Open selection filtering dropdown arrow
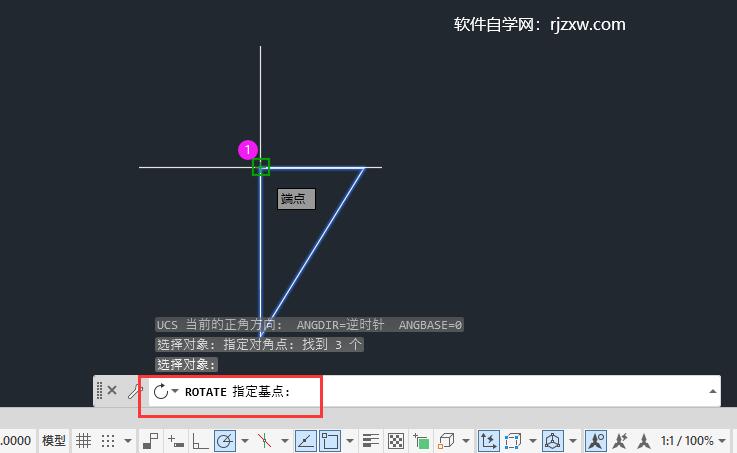 [x=533, y=441]
